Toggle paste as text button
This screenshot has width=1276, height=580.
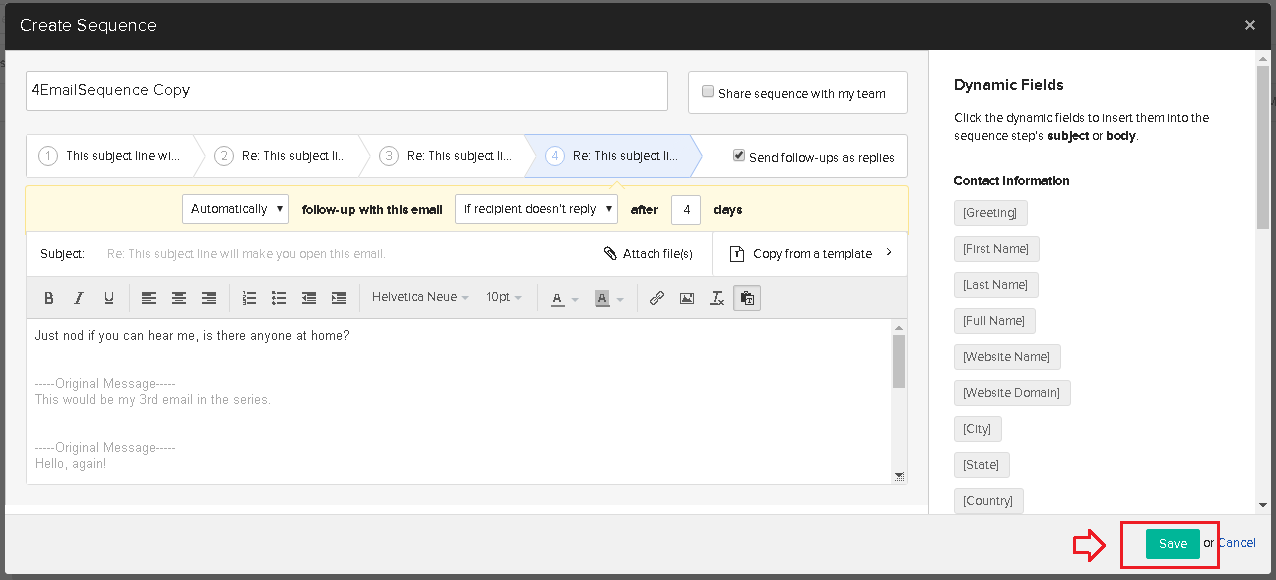pyautogui.click(x=747, y=298)
